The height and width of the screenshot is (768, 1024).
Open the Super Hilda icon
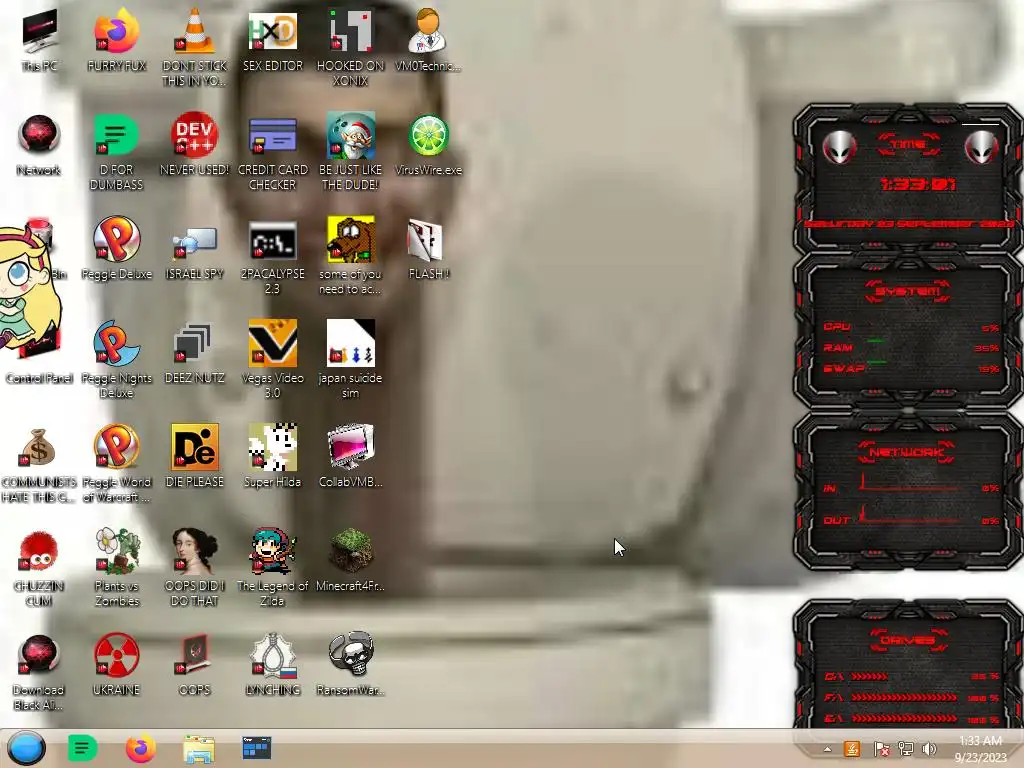[272, 456]
